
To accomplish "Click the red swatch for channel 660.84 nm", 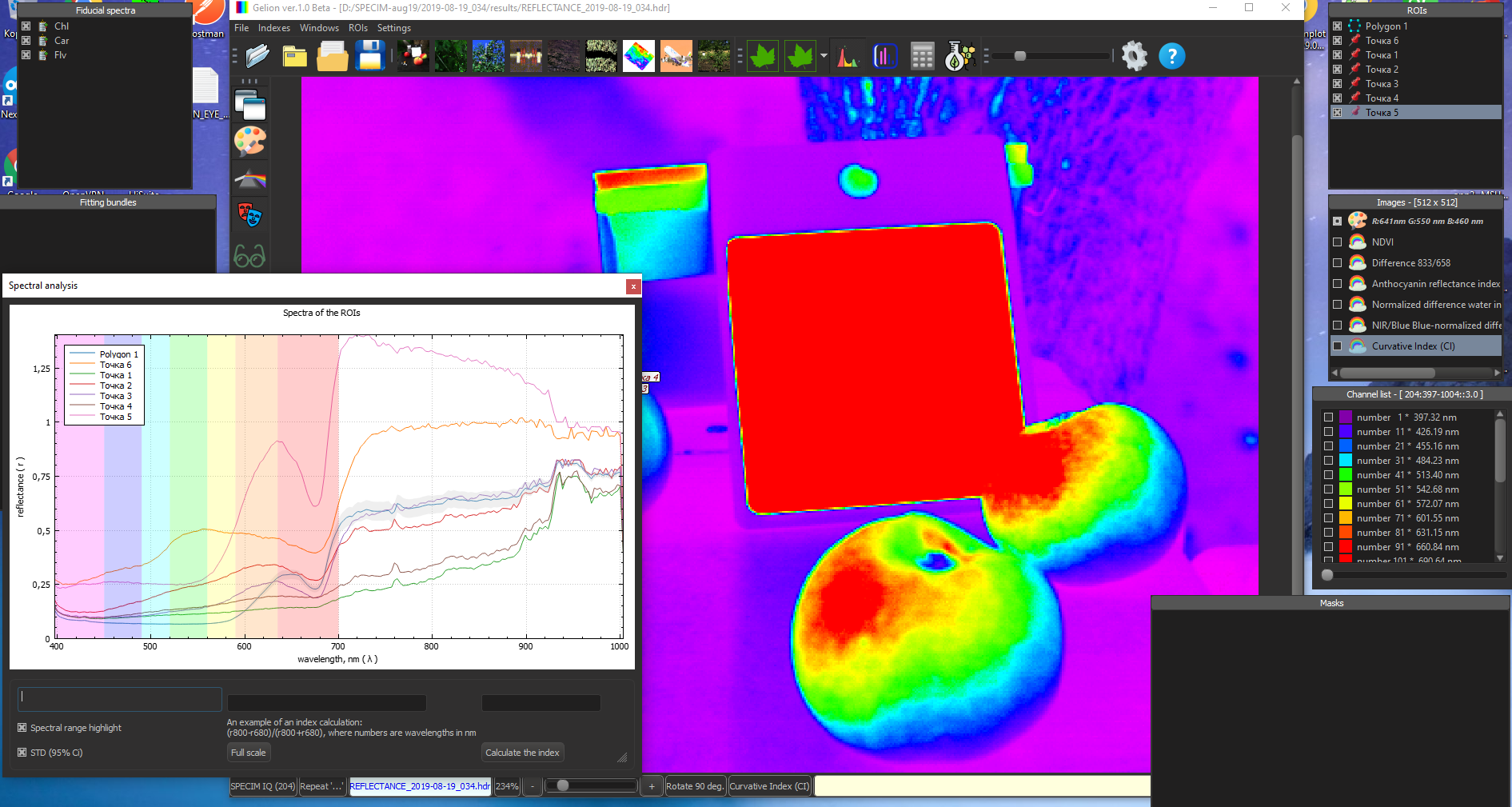I will 1346,547.
